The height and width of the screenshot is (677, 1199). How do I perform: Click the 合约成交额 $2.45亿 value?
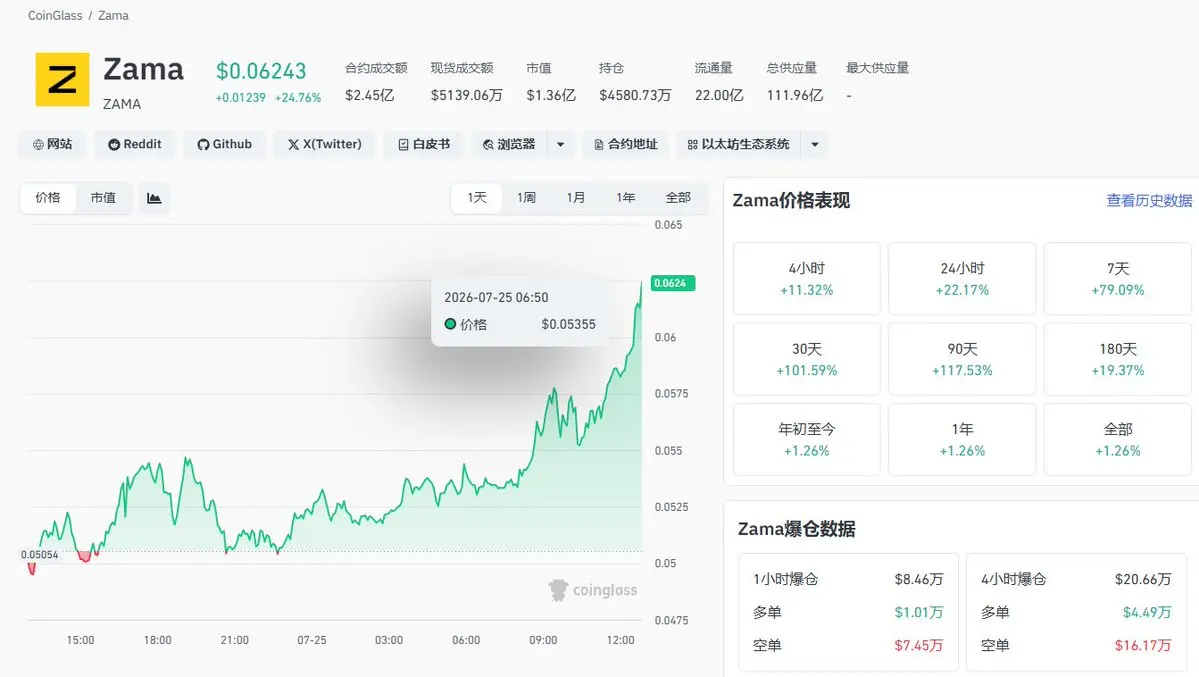coord(369,95)
